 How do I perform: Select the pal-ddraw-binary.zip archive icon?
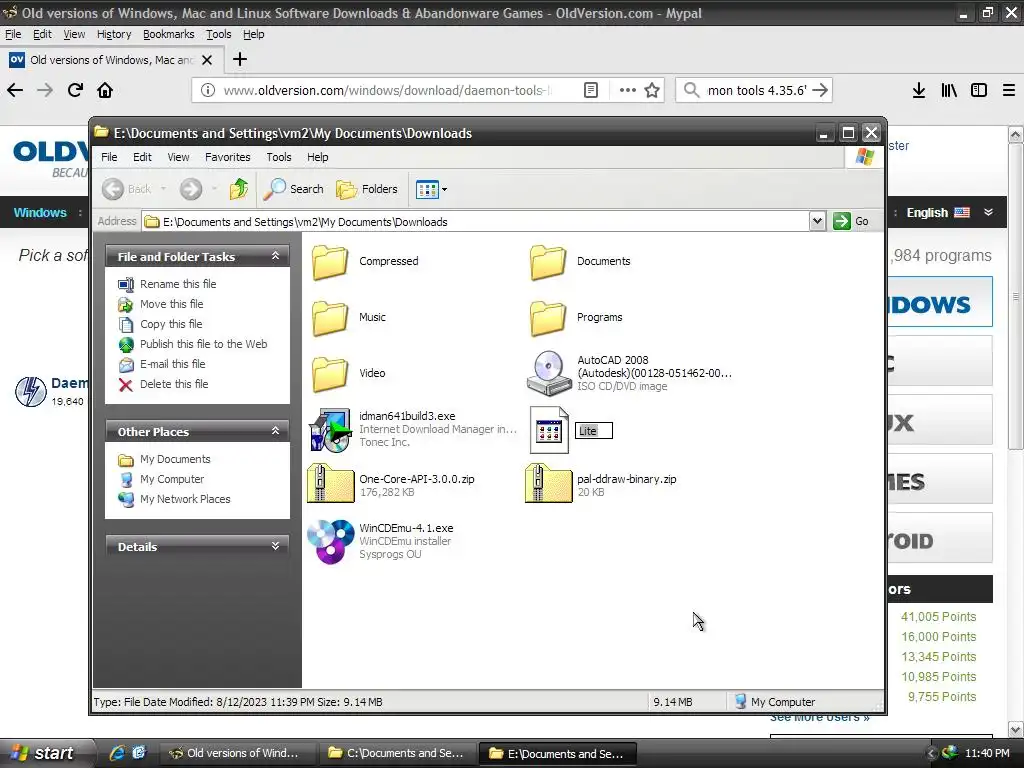[x=549, y=483]
